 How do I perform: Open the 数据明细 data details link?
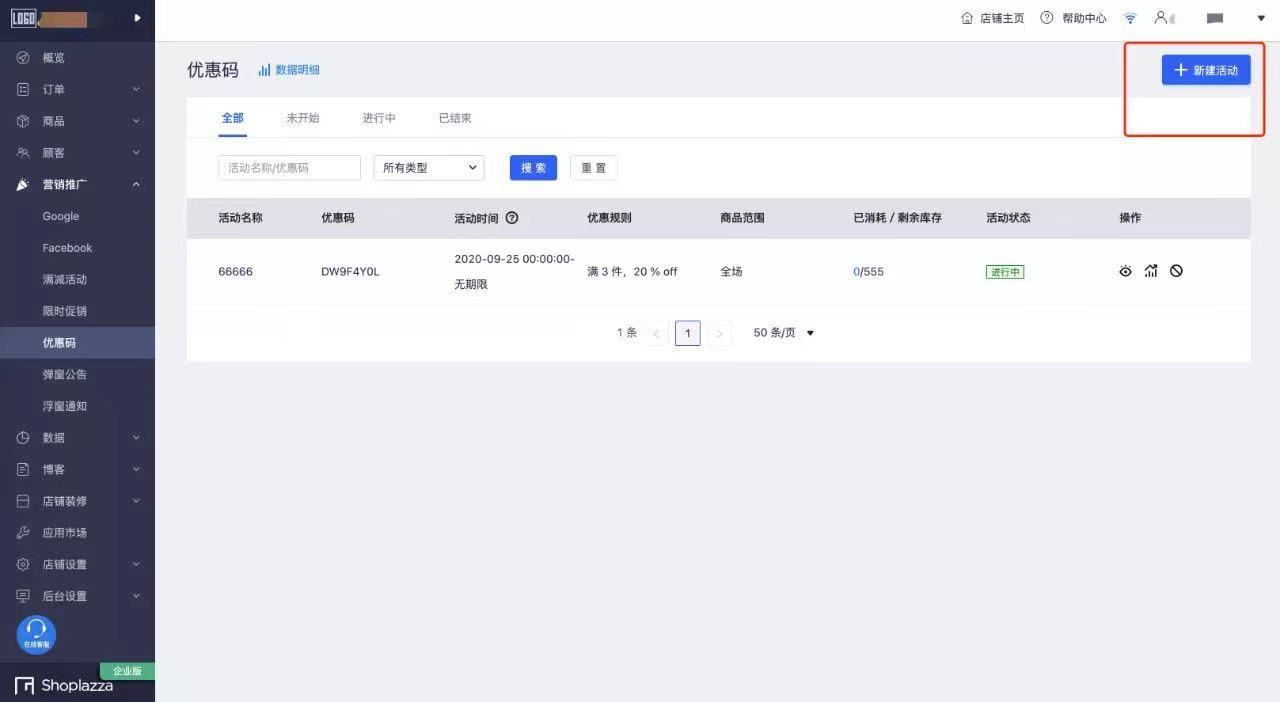tap(289, 70)
